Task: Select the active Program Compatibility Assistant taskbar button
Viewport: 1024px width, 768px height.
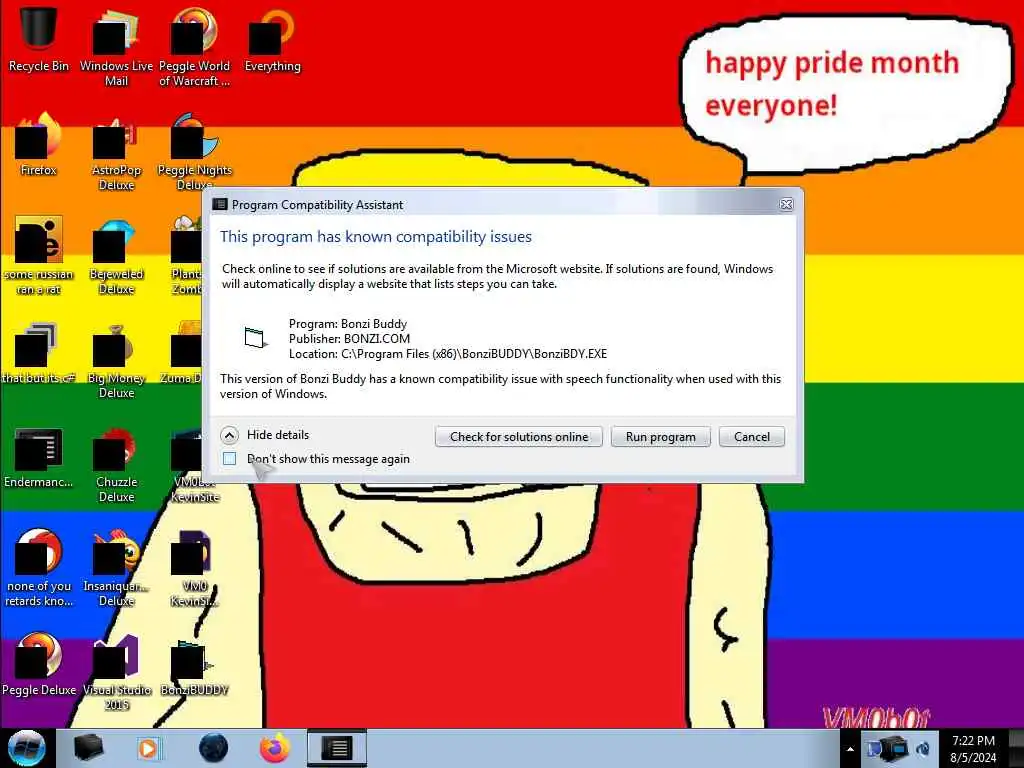Action: point(337,748)
